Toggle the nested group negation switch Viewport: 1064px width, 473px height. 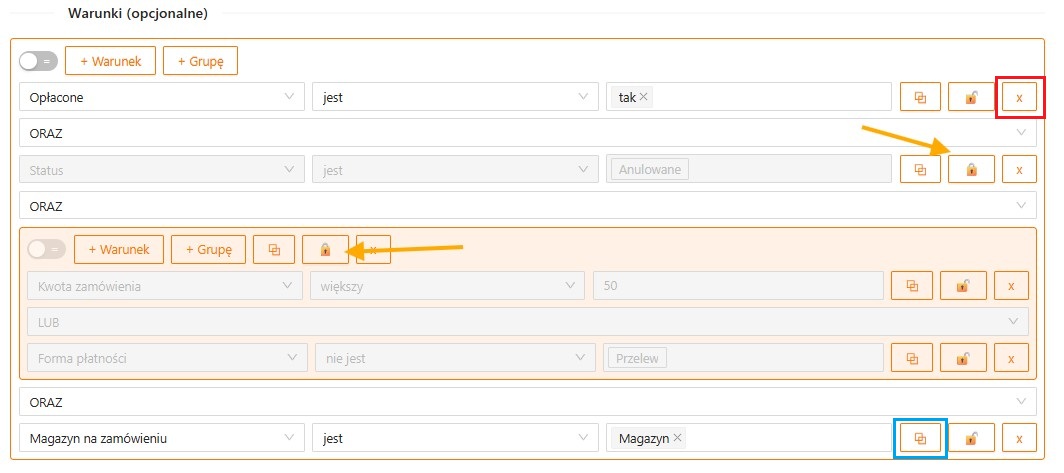(47, 249)
